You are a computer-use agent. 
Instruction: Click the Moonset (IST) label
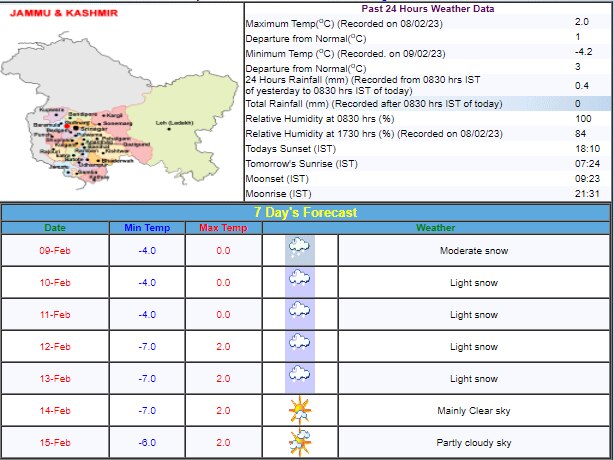coord(277,179)
